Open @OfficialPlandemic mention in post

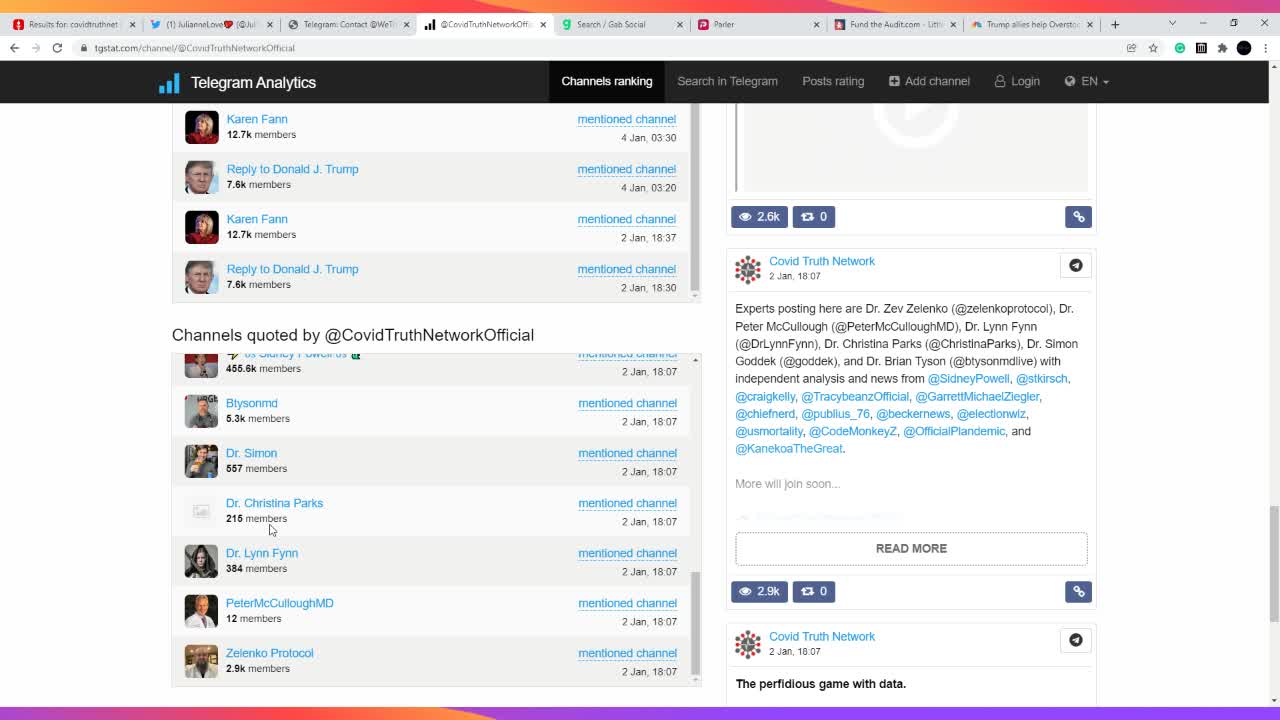(x=954, y=432)
